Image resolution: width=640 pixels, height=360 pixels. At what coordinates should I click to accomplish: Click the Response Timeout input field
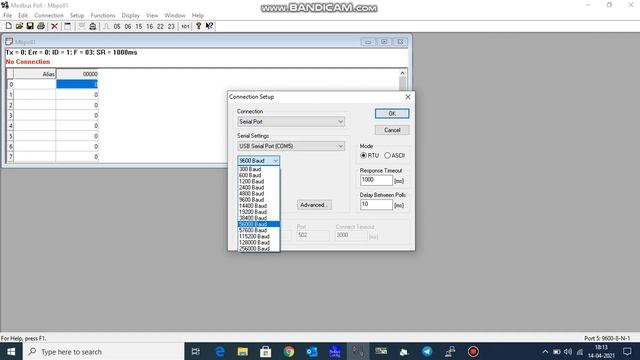pos(376,180)
